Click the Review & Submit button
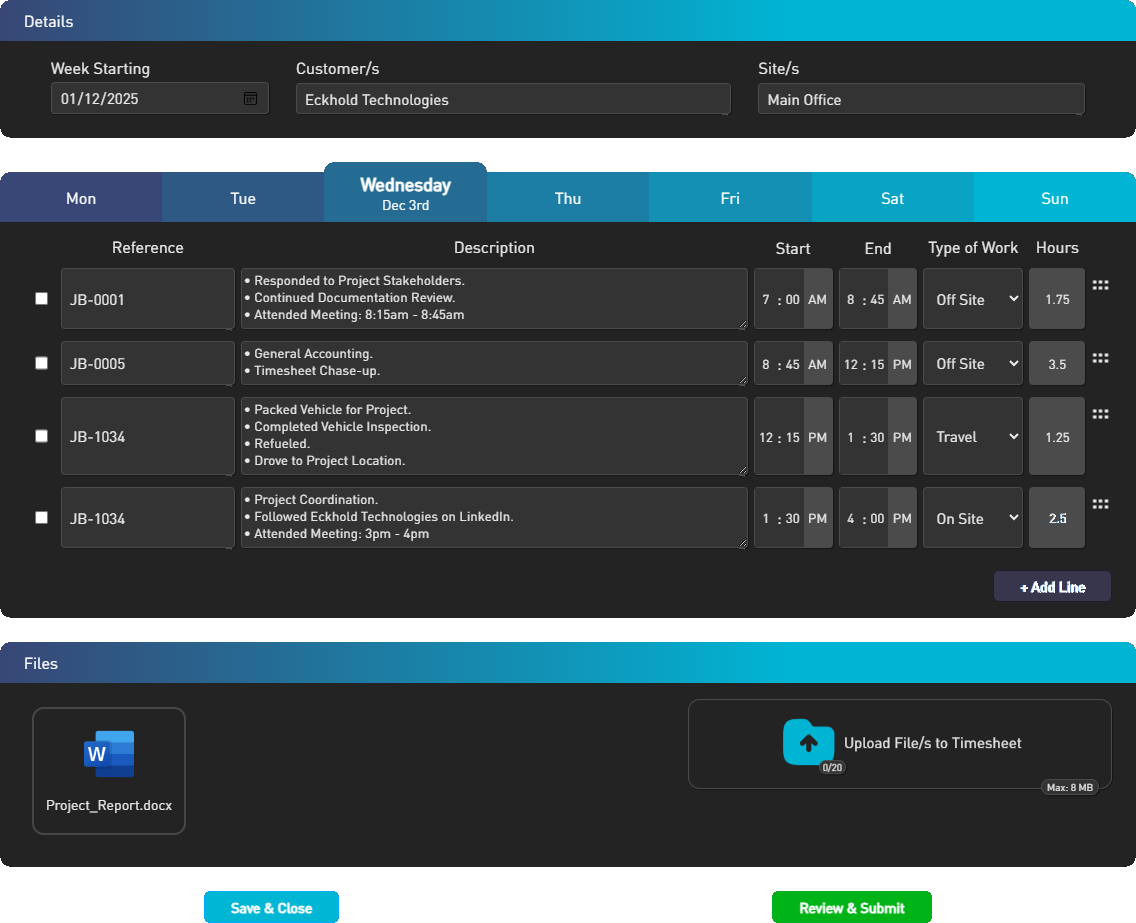Viewport: 1136px width, 923px height. (x=851, y=907)
